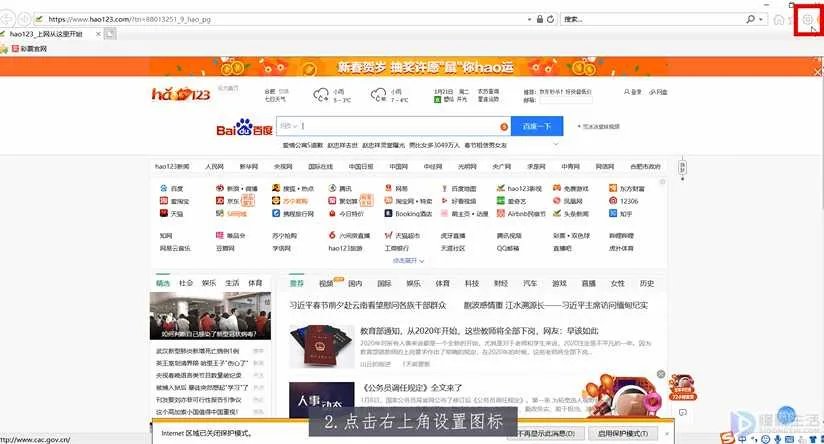This screenshot has height=444, width=824.
Task: Open the 凤凰网 shortcut
Action: [568, 201]
